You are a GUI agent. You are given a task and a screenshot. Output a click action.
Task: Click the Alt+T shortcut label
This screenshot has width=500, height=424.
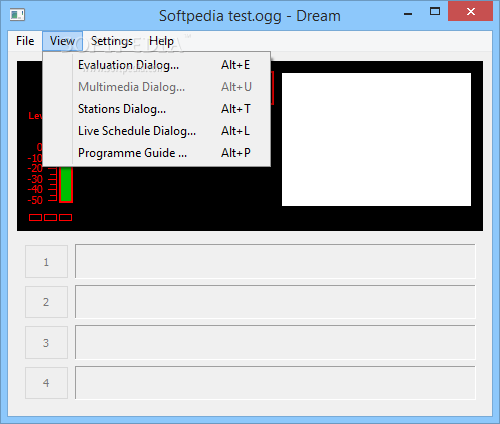click(x=236, y=109)
